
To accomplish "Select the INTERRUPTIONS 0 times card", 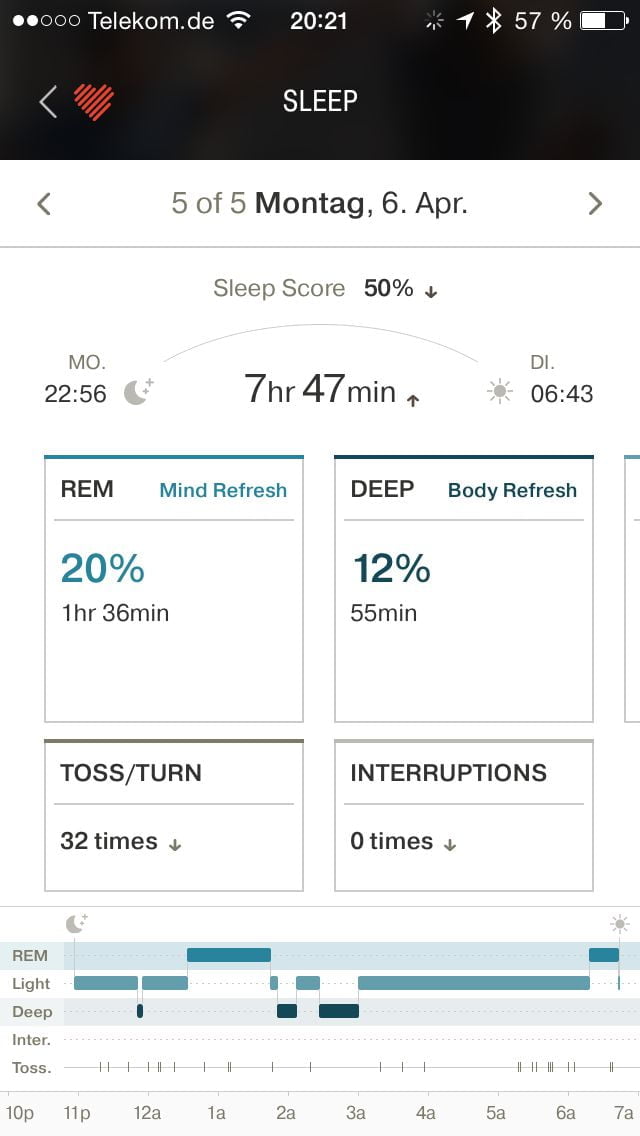I will point(464,815).
